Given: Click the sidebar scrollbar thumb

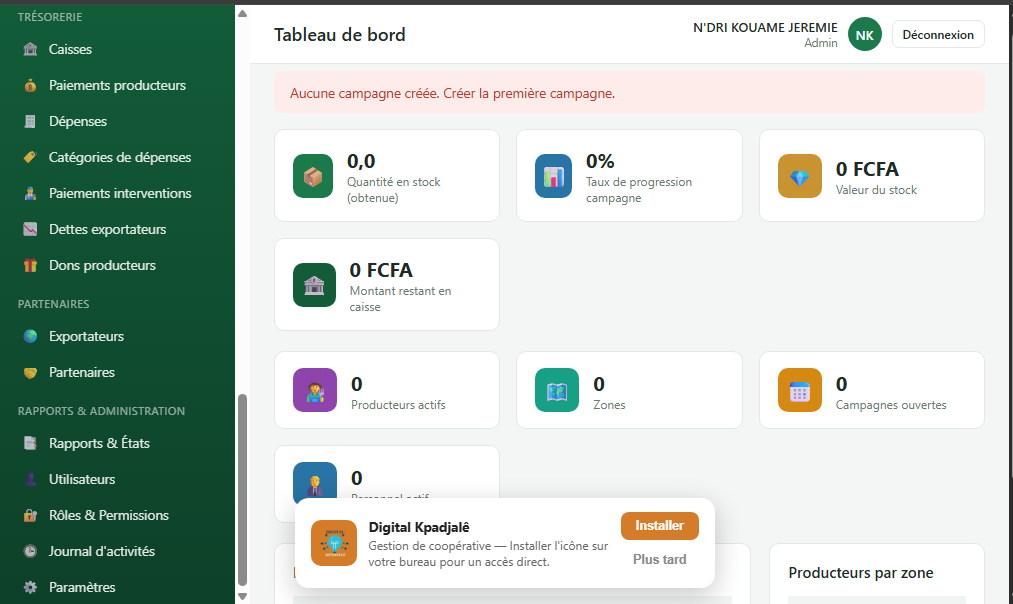Looking at the screenshot, I should 242,489.
